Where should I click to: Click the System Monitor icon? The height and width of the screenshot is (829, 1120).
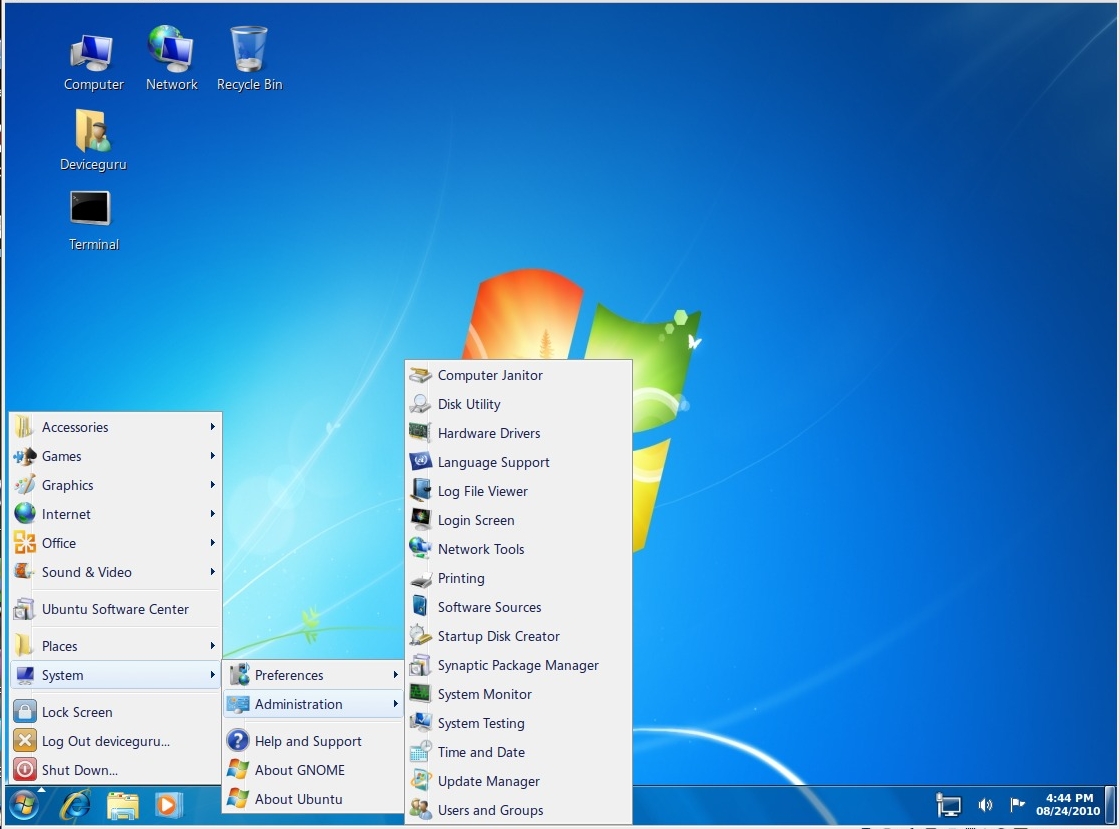(x=420, y=694)
